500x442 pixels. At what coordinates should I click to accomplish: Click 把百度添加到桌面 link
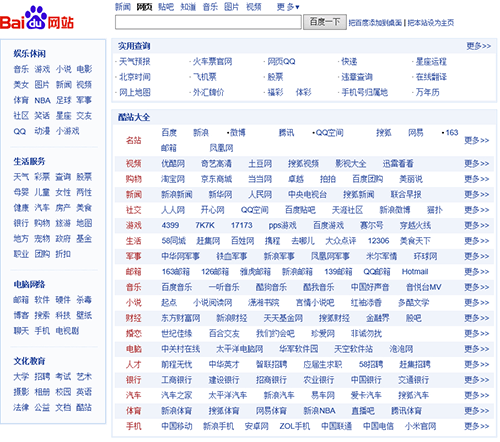(375, 23)
